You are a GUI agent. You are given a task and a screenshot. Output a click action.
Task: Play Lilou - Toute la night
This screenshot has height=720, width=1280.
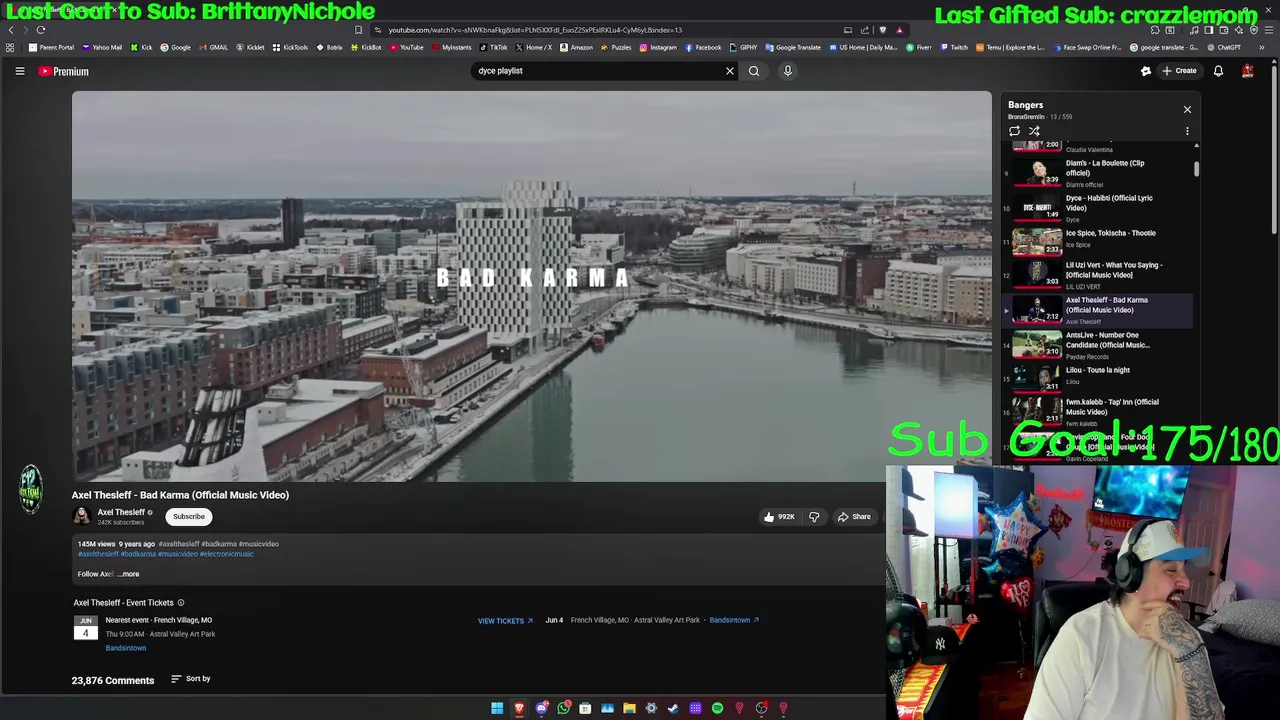click(1098, 377)
